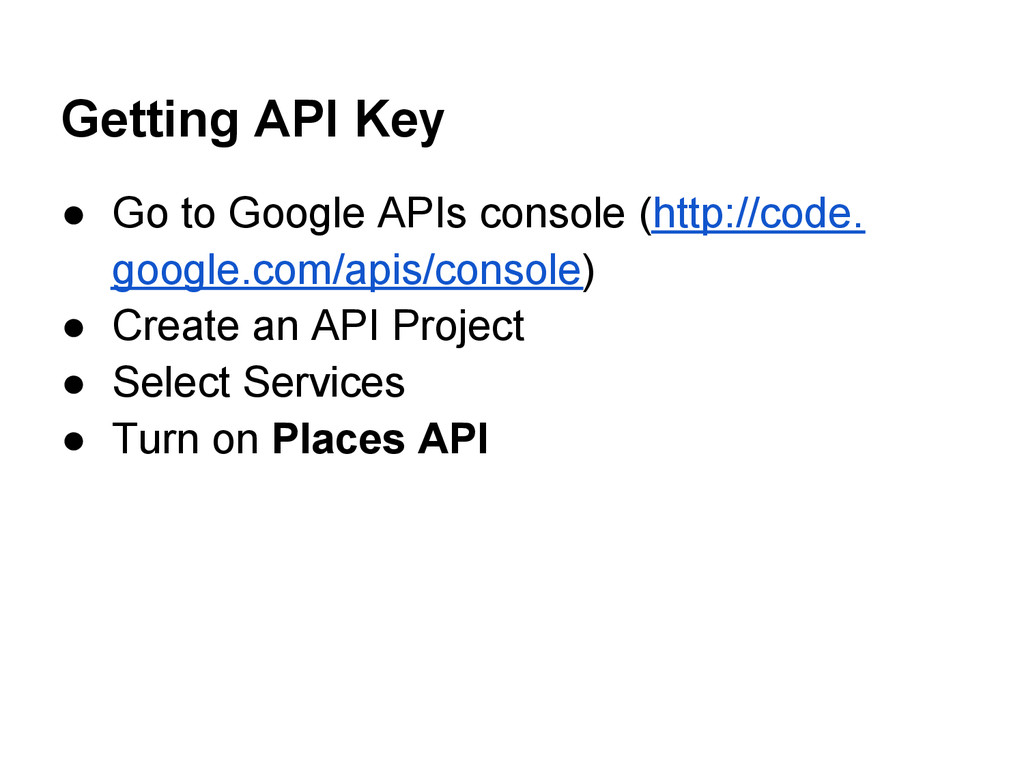Viewport: 1024px width, 768px height.
Task: Click the bullet dot before Create
Action: [x=74, y=328]
